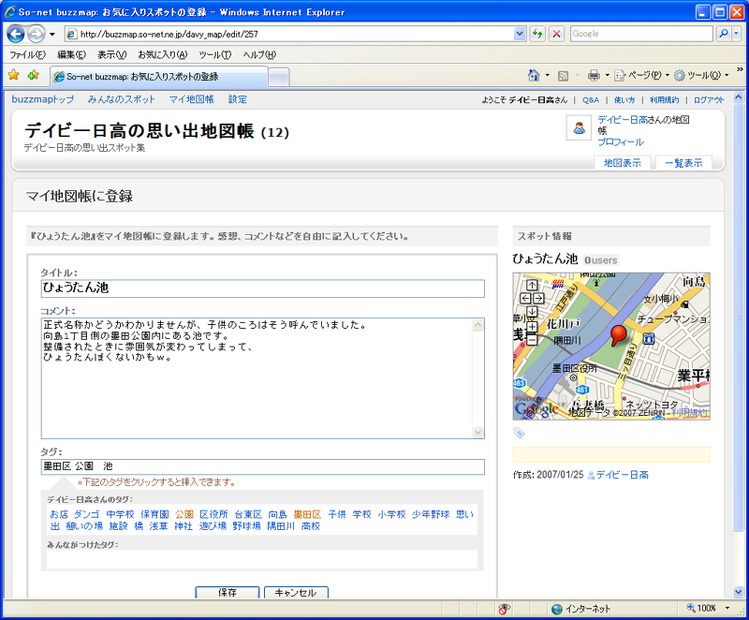Screen dimensions: 749x620
Task: Open the search provider dropdown arrow
Action: 736,34
